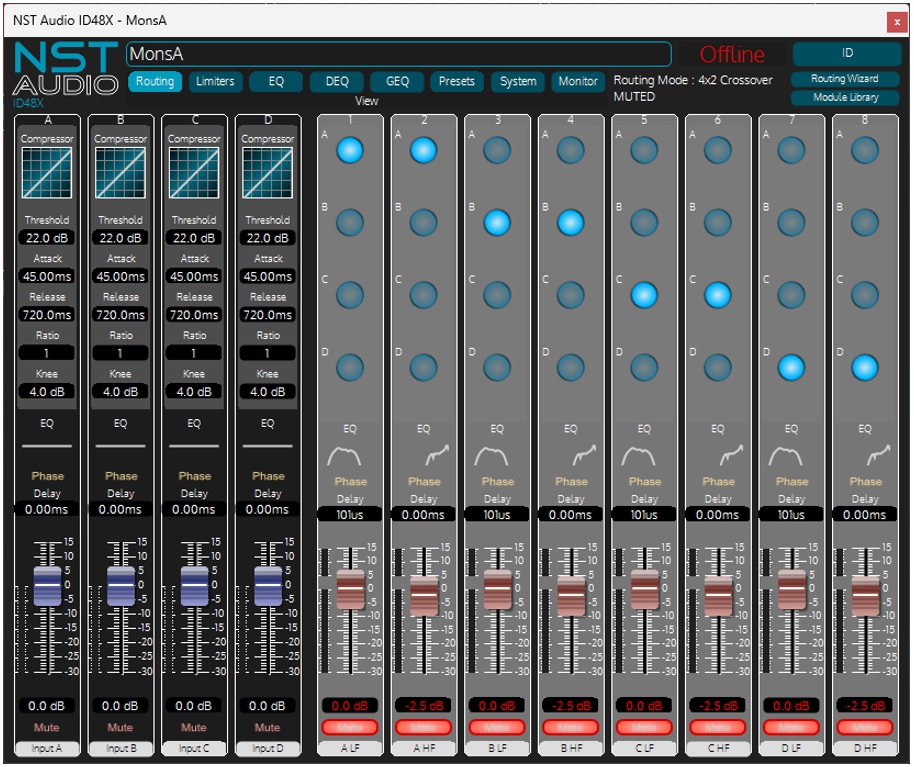Screen dimensions: 914x767
Task: Click the Input A fader handle
Action: 47,586
